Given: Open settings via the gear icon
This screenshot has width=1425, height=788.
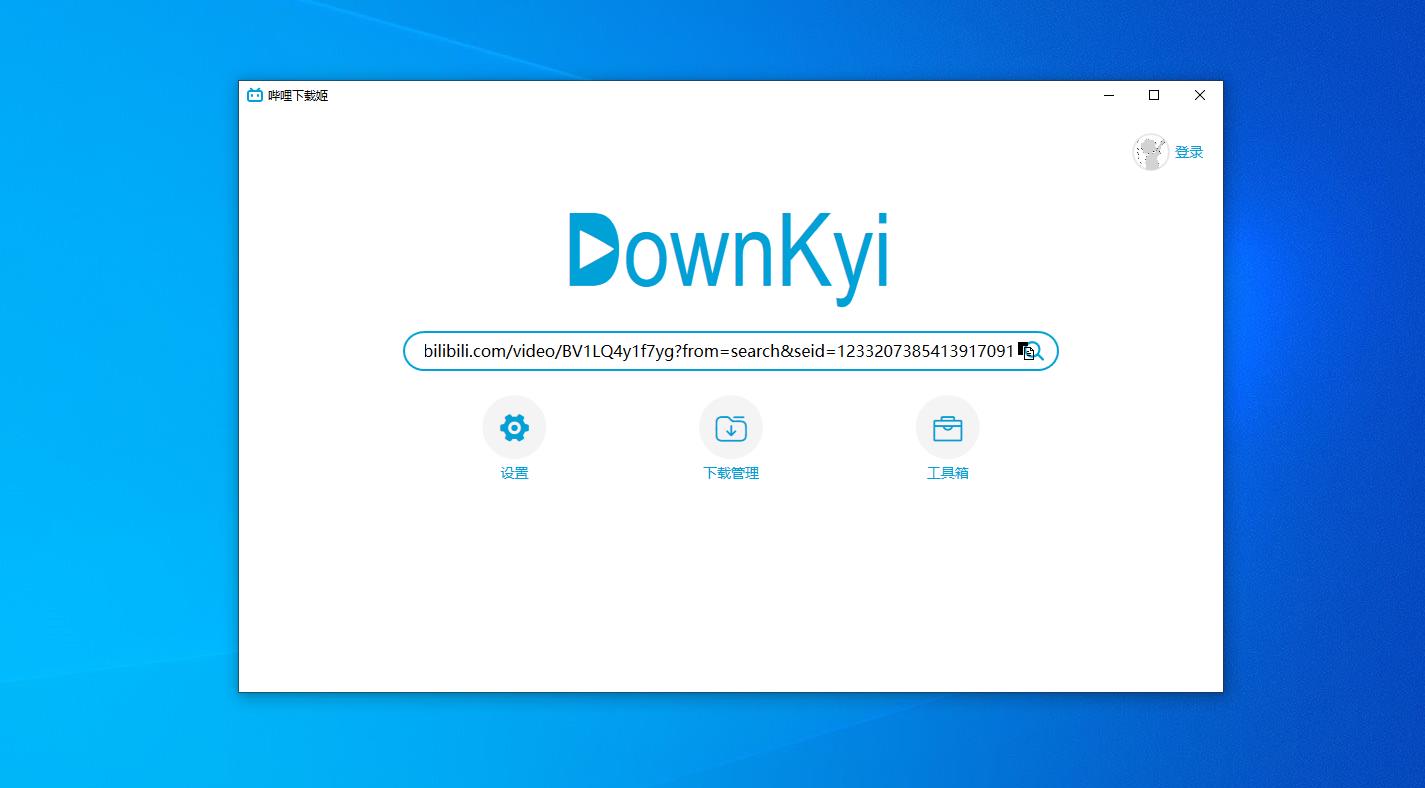Looking at the screenshot, I should (514, 428).
